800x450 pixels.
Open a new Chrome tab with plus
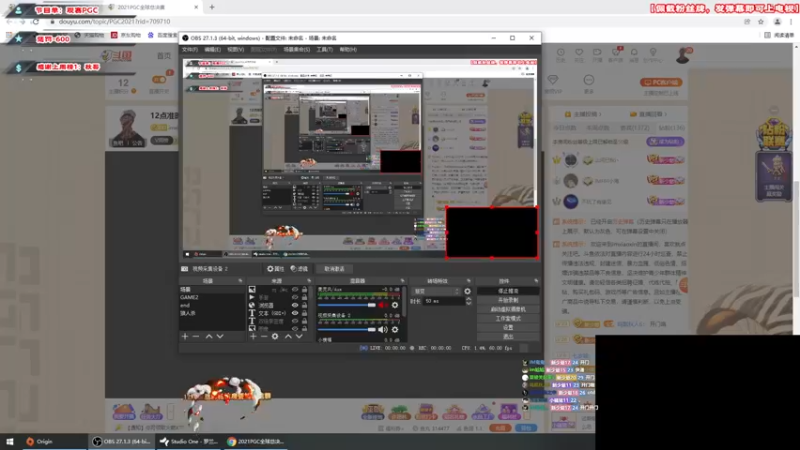(212, 7)
